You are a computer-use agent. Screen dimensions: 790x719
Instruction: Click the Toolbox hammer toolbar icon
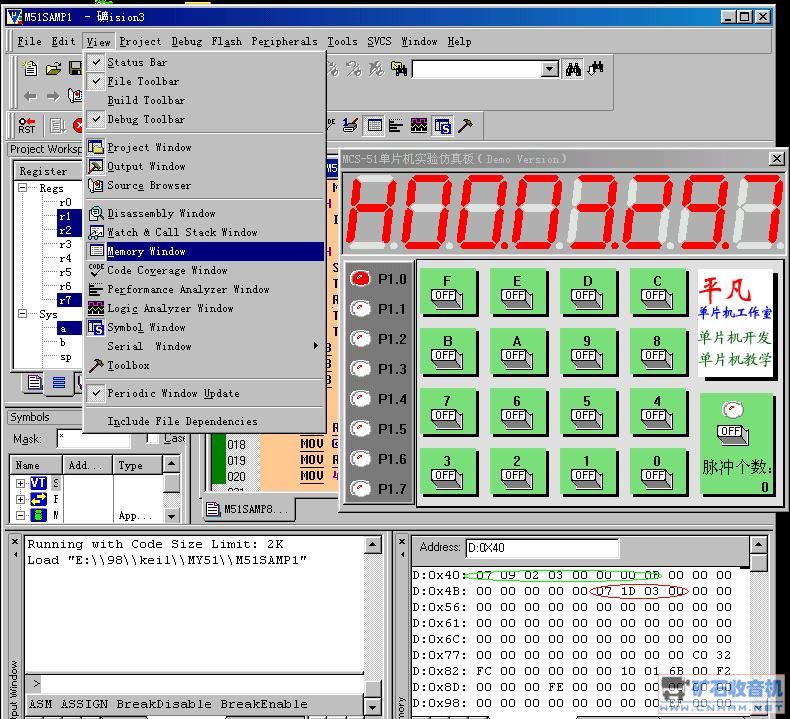point(465,125)
